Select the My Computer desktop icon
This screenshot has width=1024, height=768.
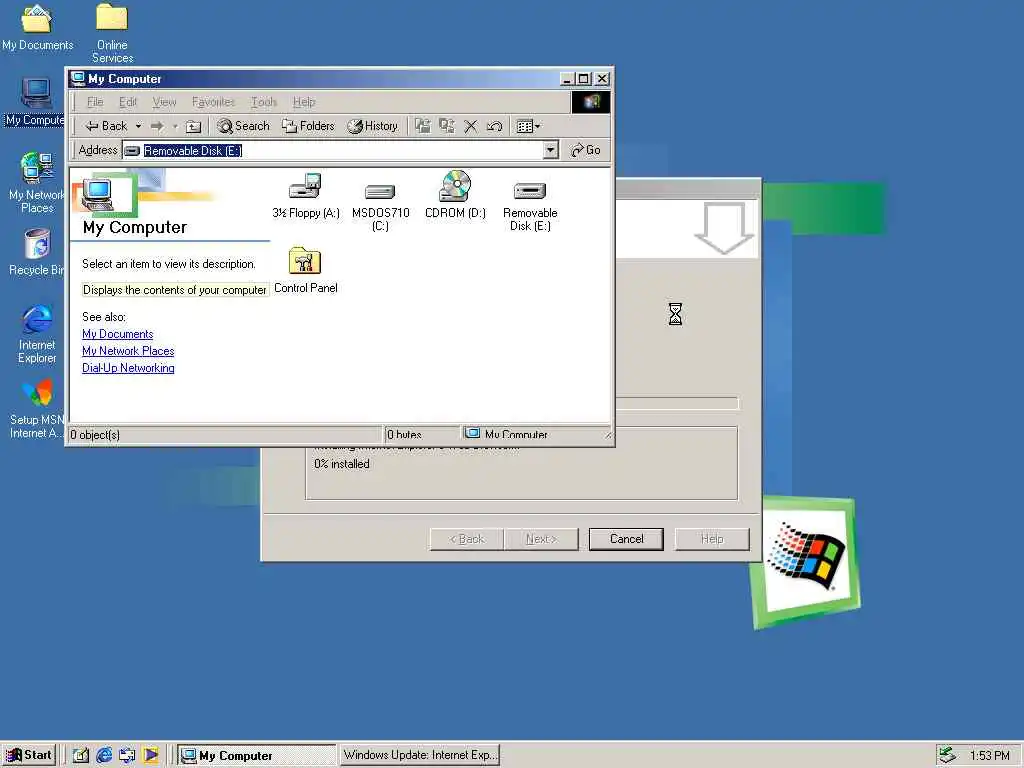pos(35,102)
